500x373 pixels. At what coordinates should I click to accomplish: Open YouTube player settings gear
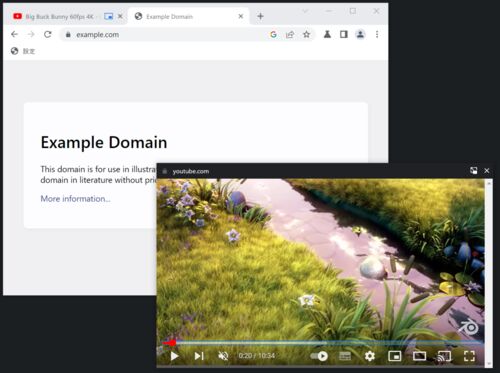click(x=370, y=356)
